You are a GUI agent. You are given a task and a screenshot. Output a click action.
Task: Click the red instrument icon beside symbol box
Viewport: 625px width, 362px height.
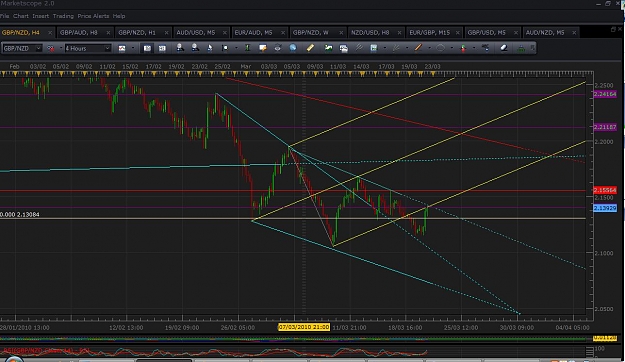51,48
